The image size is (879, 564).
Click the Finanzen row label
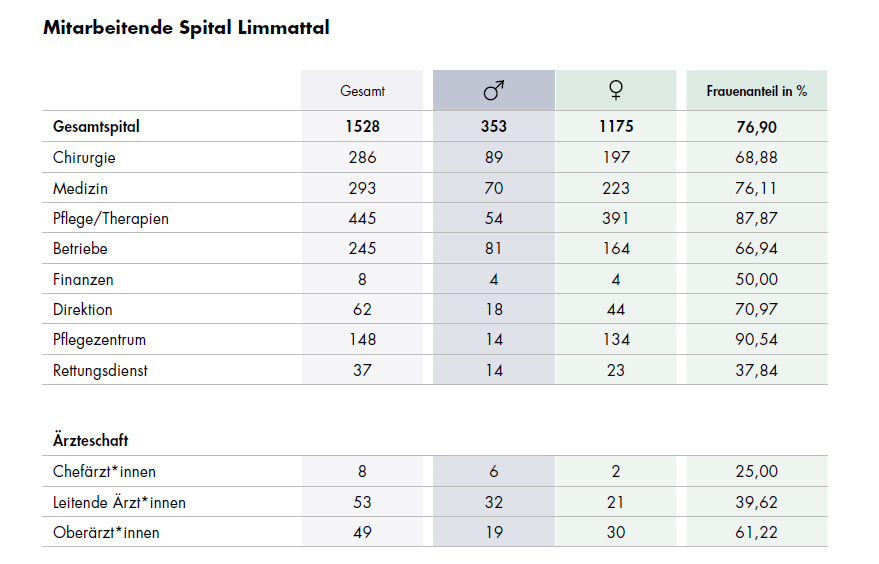pyautogui.click(x=83, y=280)
